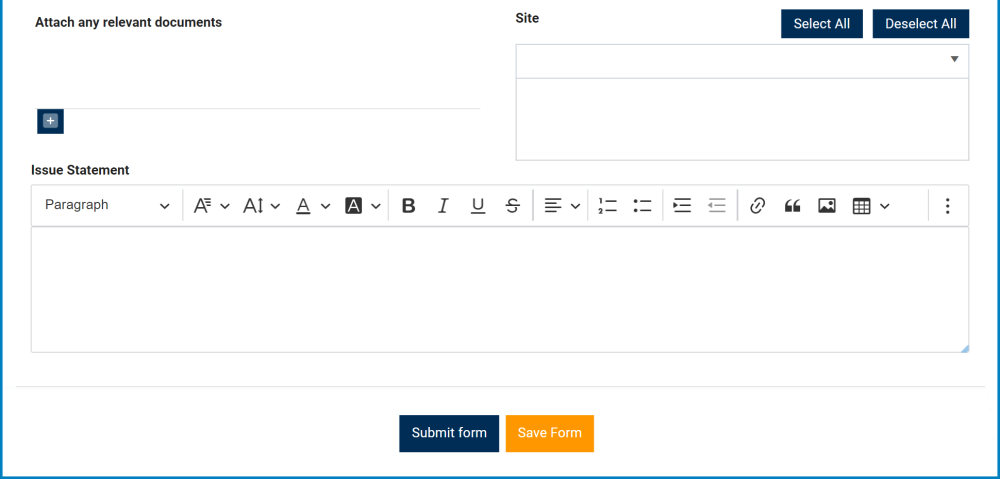Increase the paragraph indent

coord(682,206)
